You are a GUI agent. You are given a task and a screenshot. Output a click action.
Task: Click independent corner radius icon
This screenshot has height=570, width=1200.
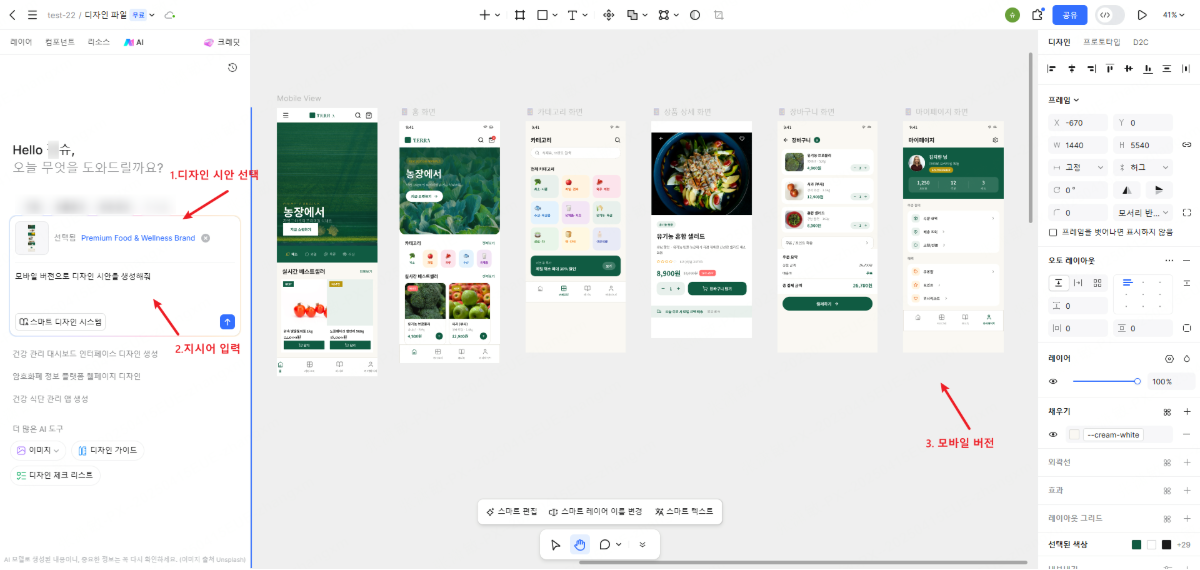(1187, 213)
